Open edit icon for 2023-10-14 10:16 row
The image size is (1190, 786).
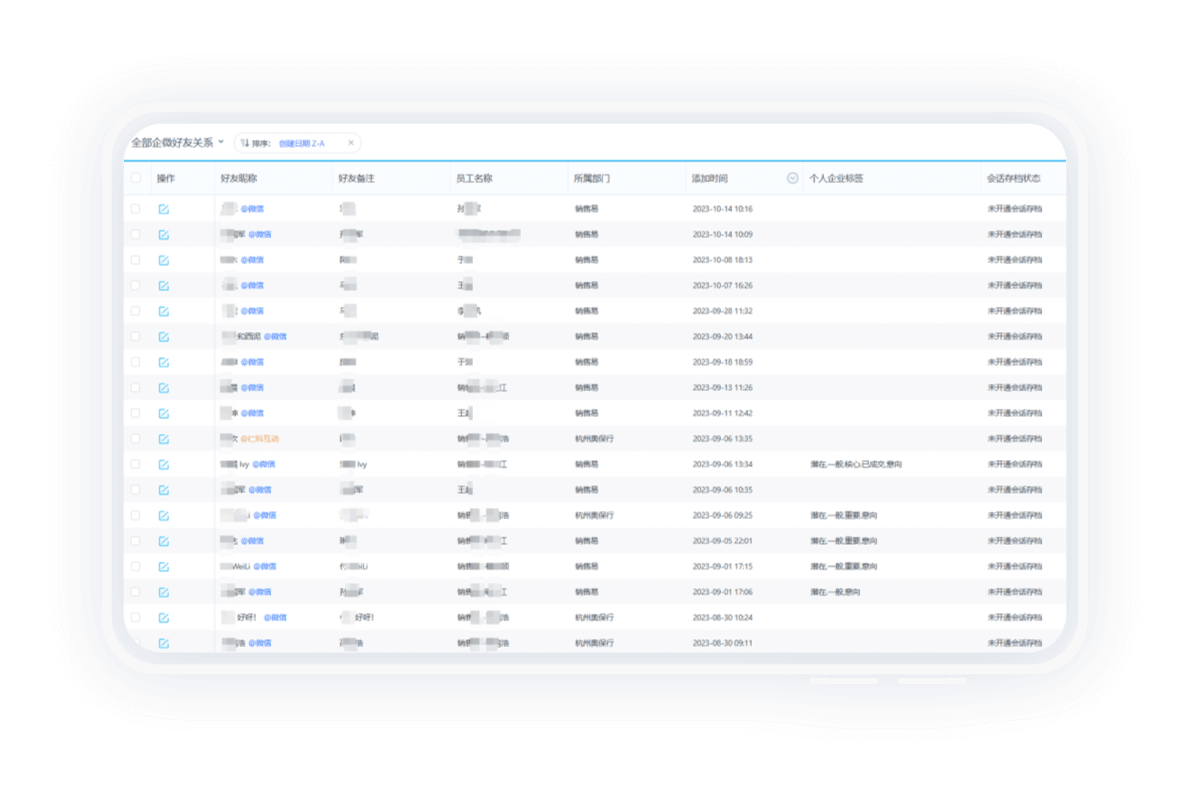tap(163, 209)
